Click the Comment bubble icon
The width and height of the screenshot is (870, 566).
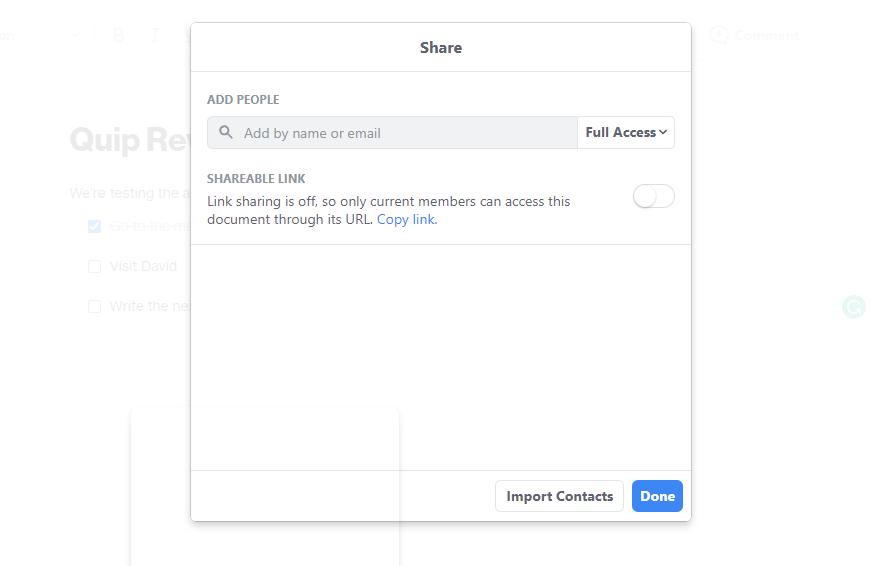(718, 35)
